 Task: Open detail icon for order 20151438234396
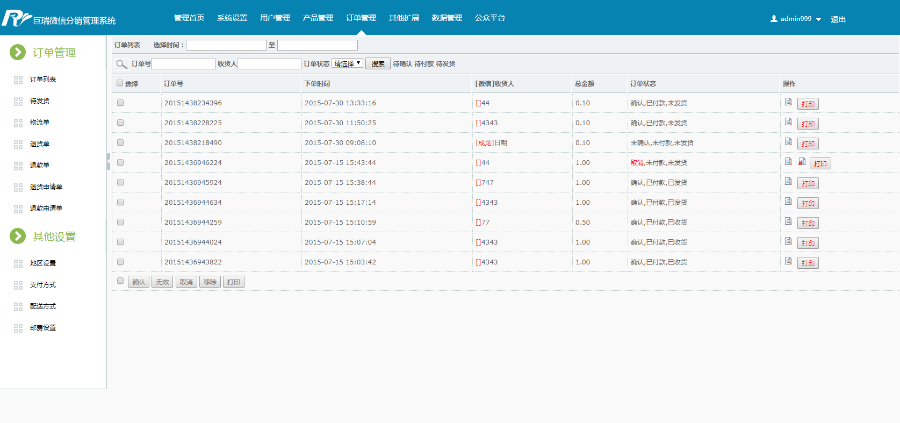789,102
